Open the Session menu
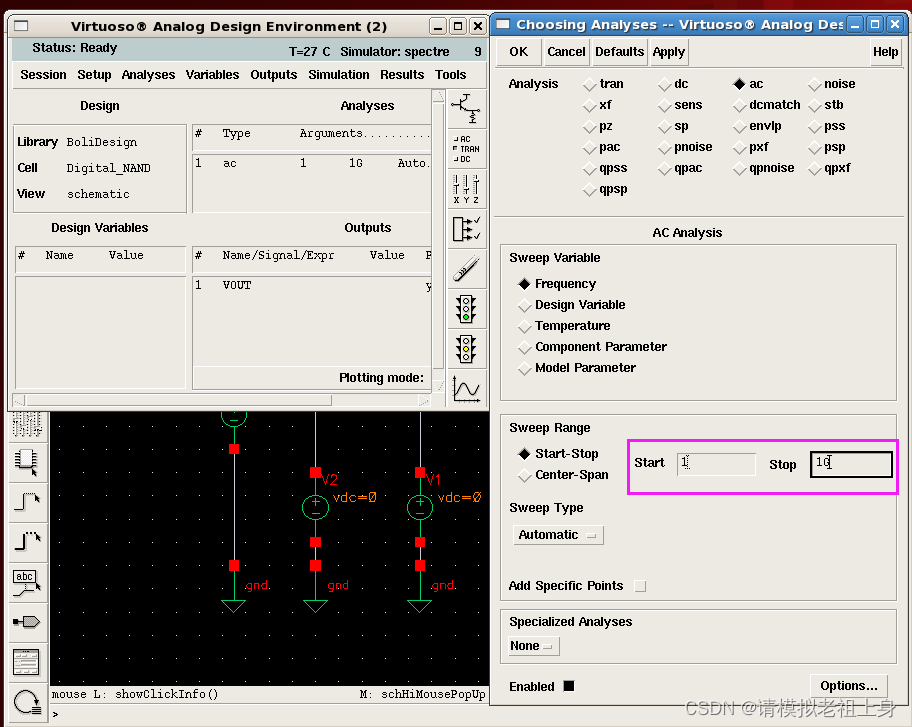Viewport: 912px width, 727px height. tap(43, 75)
